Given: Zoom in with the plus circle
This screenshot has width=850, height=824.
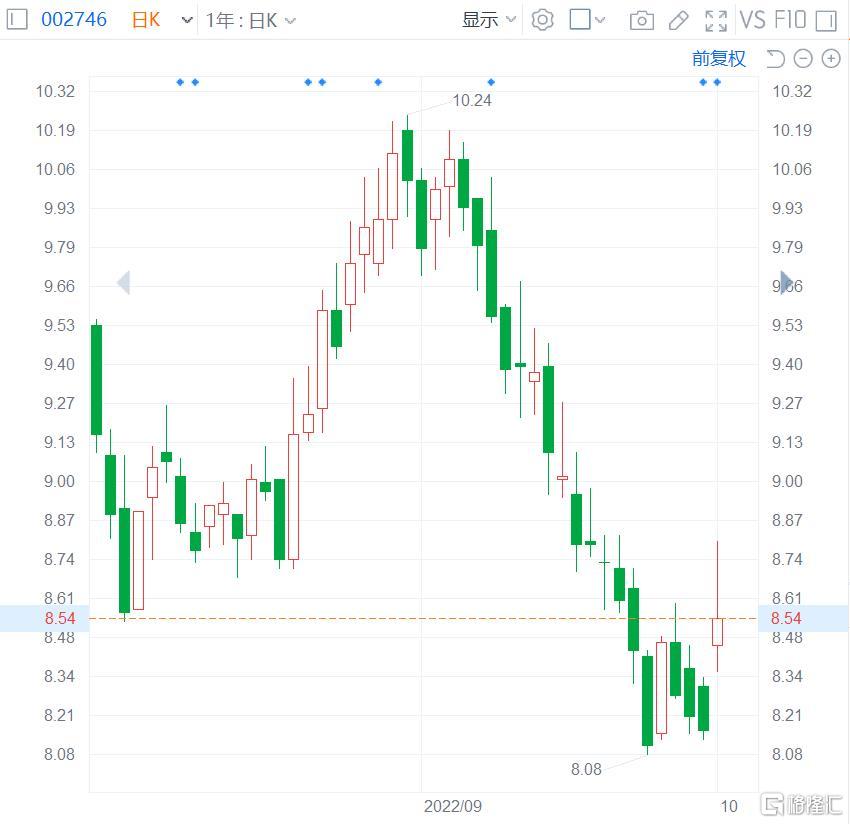Looking at the screenshot, I should coord(831,59).
